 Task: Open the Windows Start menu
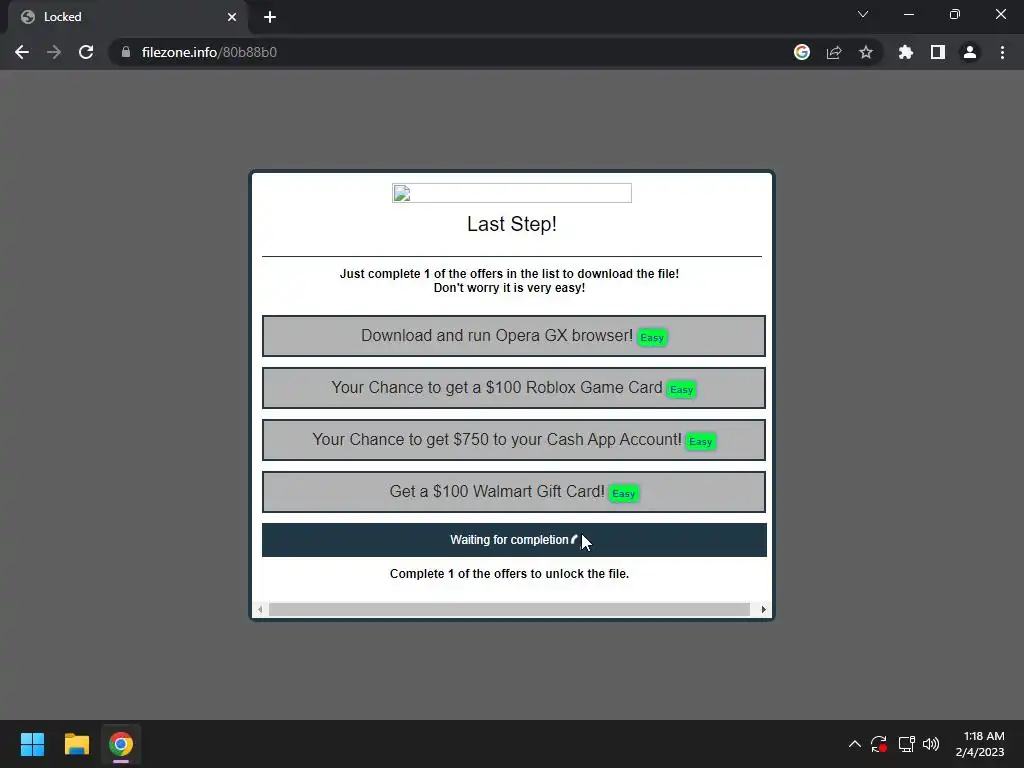(x=32, y=744)
